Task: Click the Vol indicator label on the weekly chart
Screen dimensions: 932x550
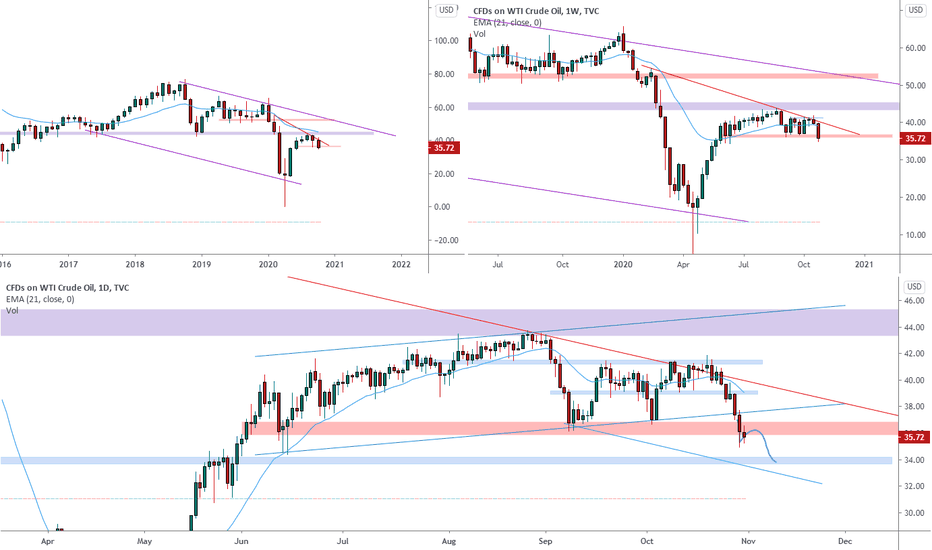Action: tap(479, 34)
